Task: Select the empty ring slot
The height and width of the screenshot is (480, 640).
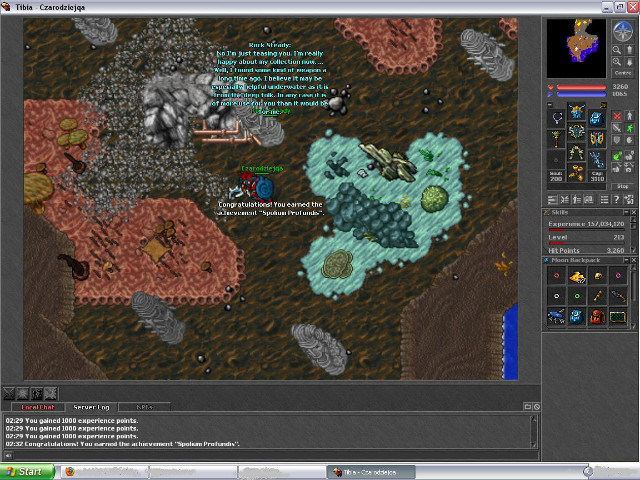Action: click(557, 158)
